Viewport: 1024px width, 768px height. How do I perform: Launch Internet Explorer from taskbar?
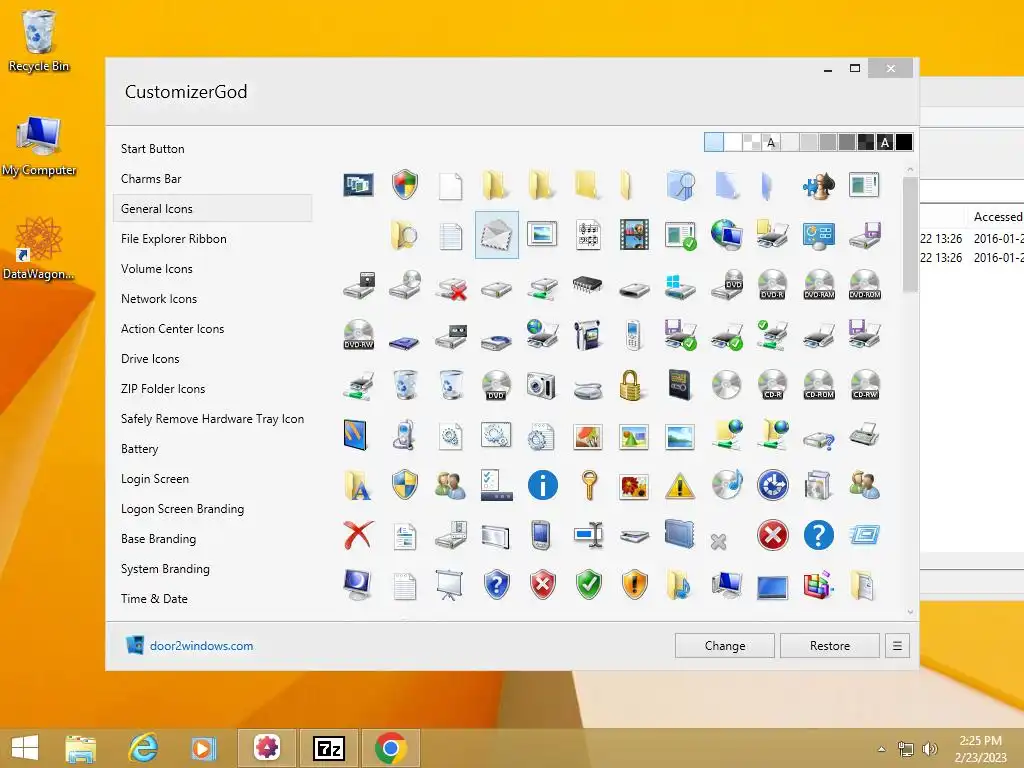pos(142,748)
